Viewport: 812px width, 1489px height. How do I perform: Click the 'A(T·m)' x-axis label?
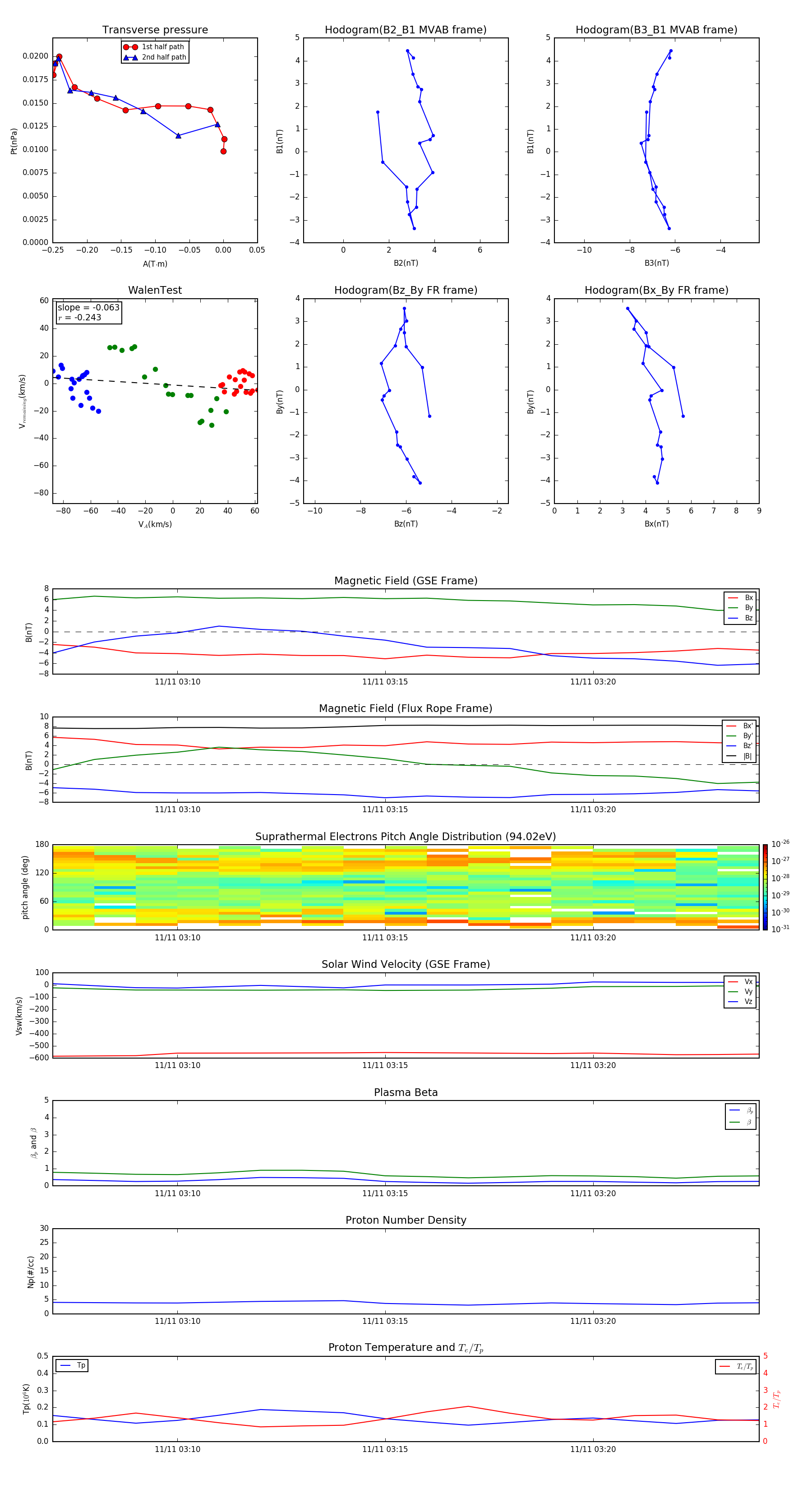tap(155, 264)
